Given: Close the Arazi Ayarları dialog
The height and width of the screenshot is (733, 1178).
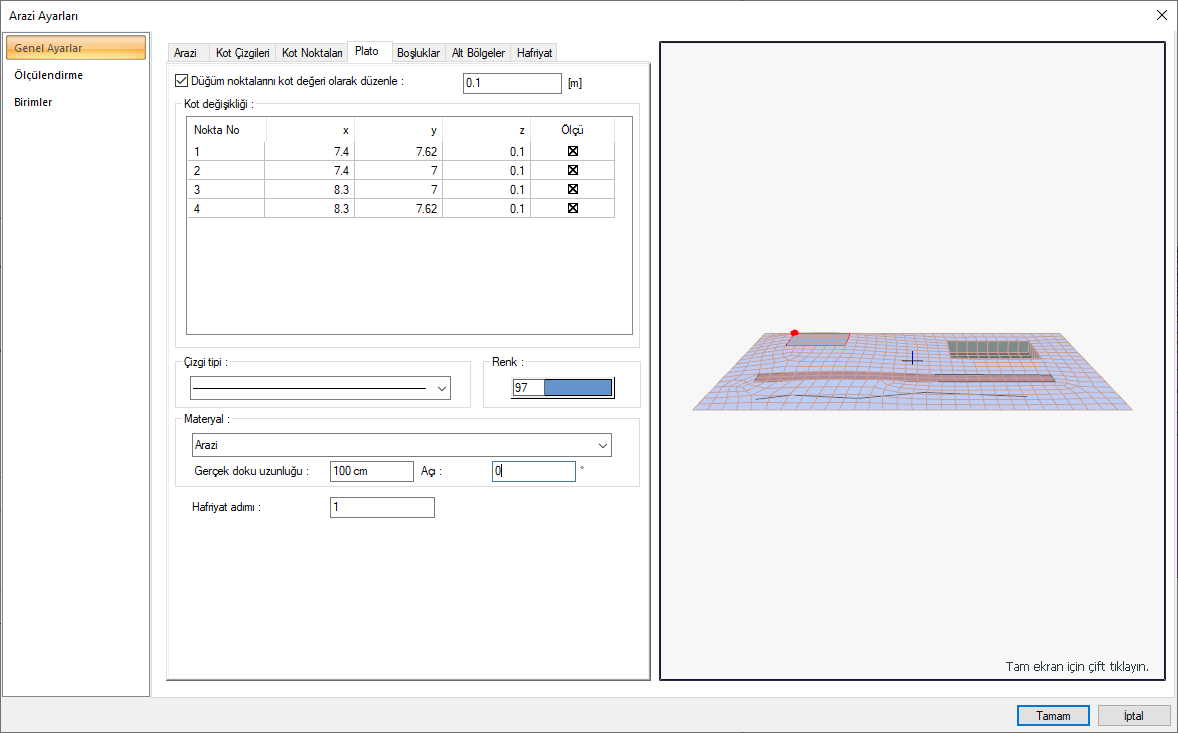Looking at the screenshot, I should pos(1161,15).
